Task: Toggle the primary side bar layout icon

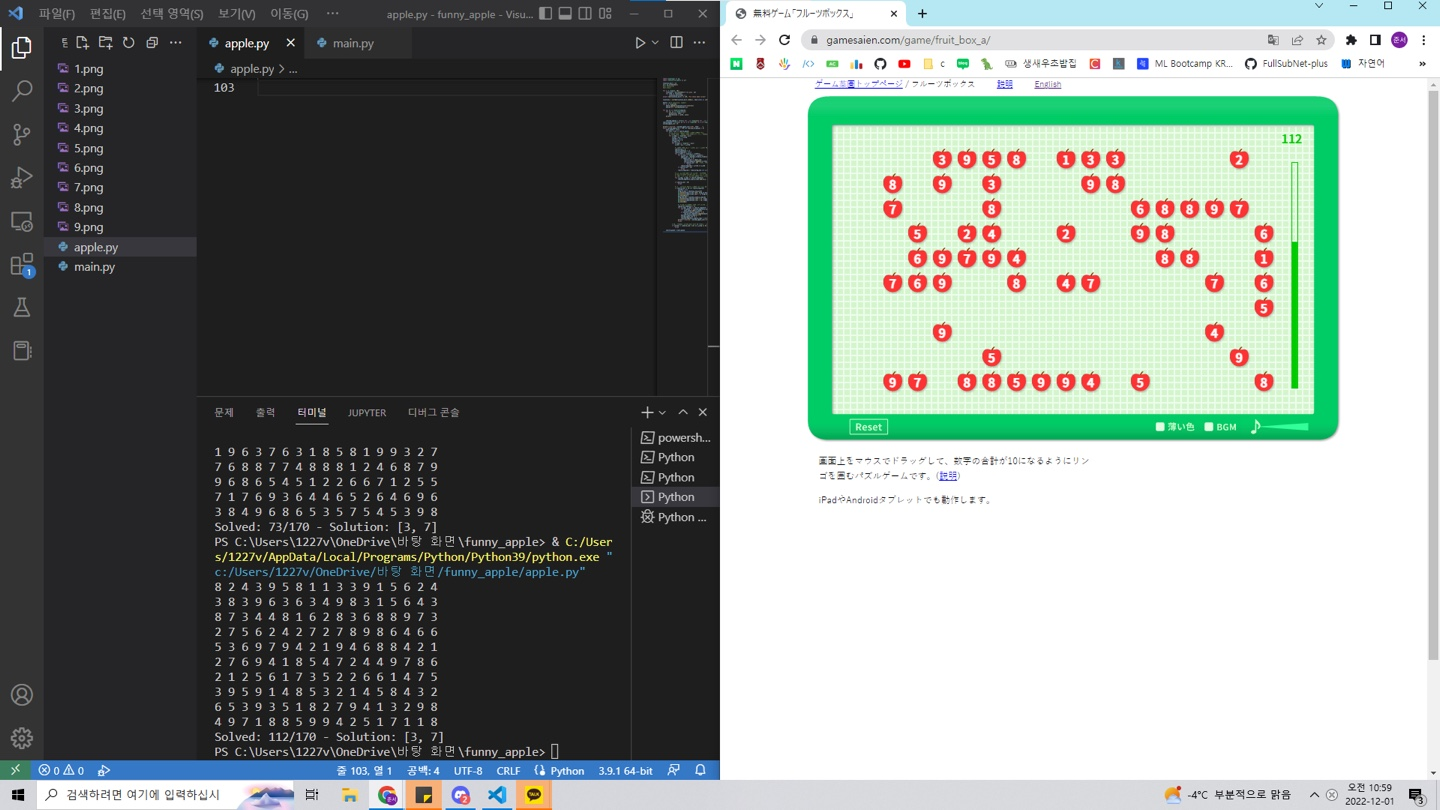Action: coord(545,14)
